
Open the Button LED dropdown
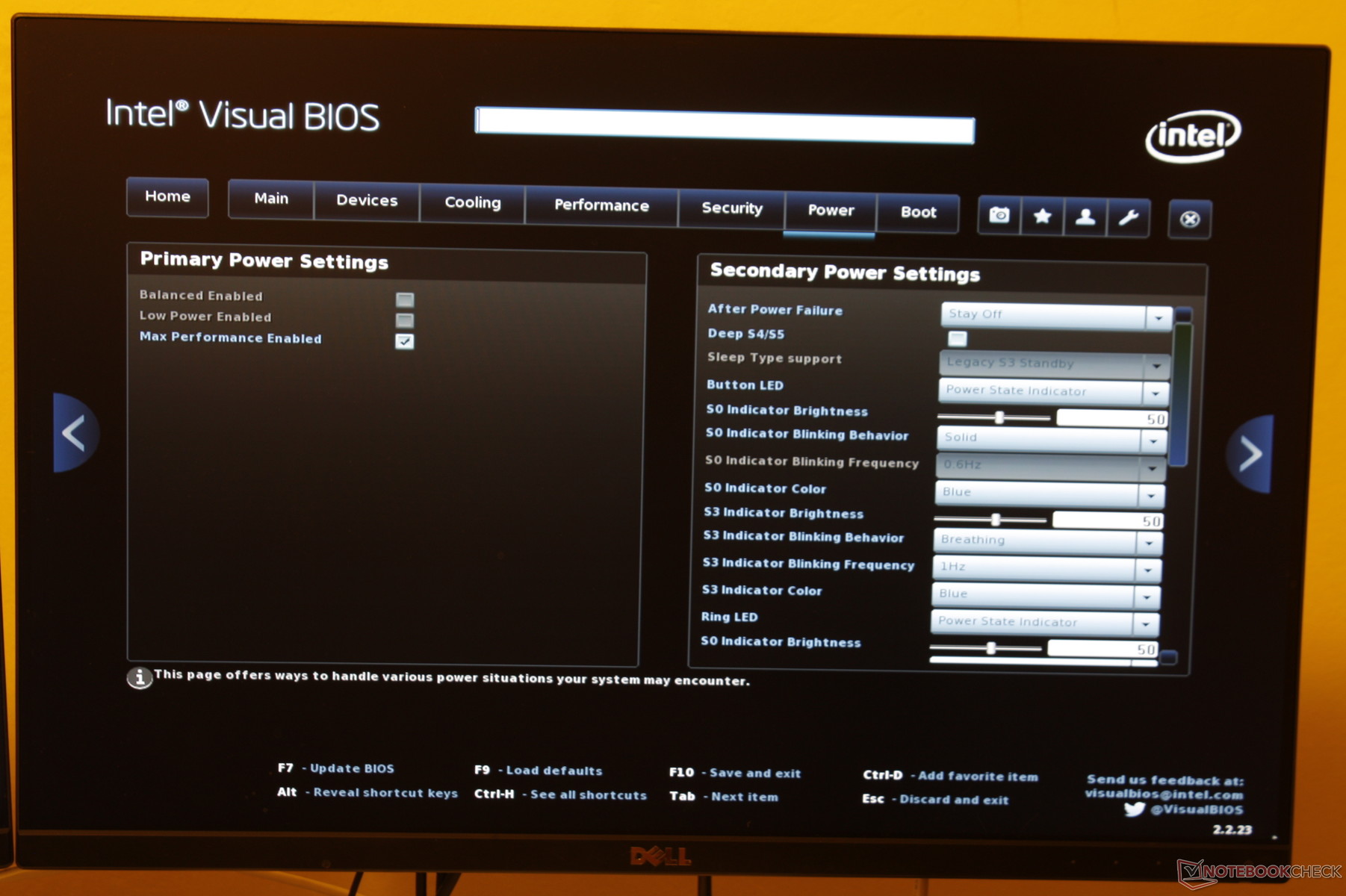pyautogui.click(x=1155, y=393)
